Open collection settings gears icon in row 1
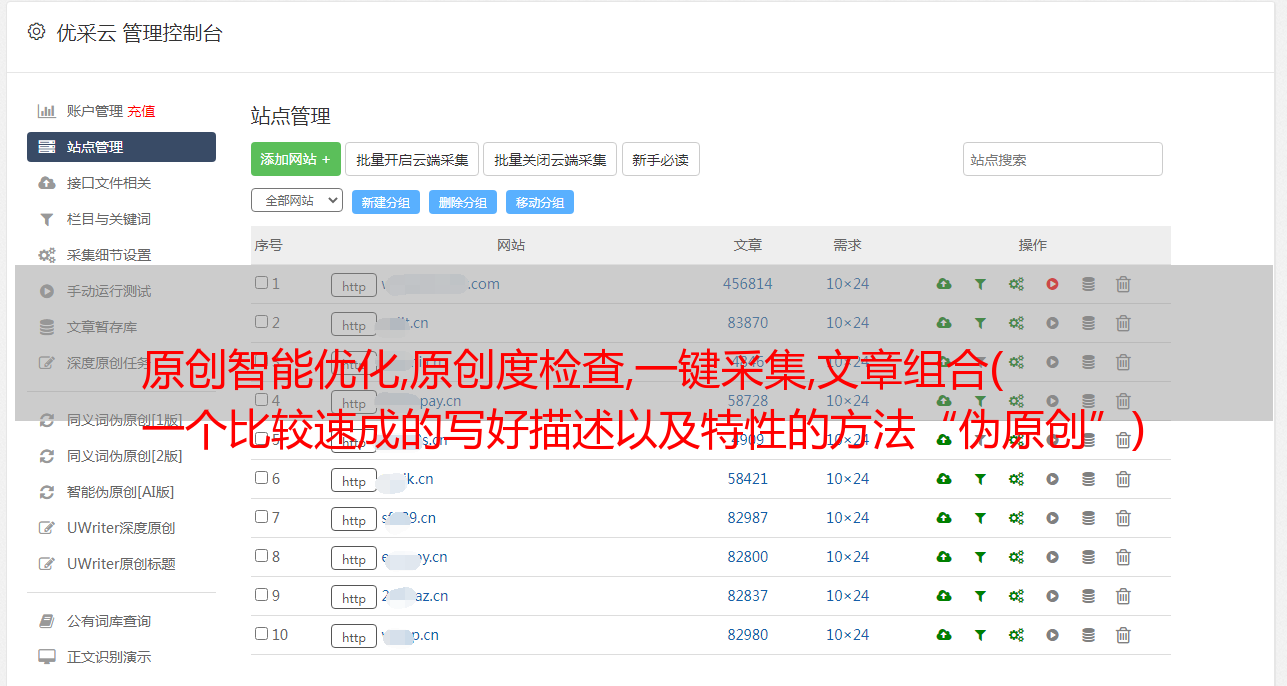1287x686 pixels. coord(1016,284)
